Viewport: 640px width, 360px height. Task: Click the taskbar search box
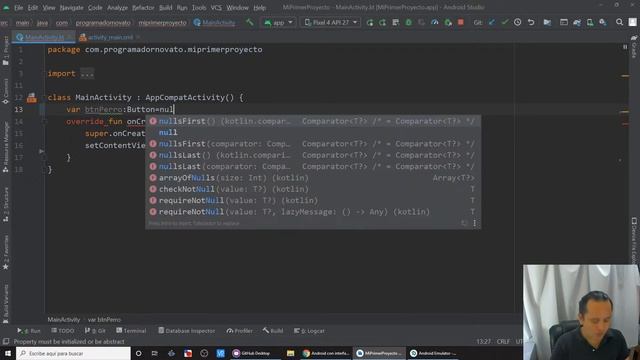73,353
